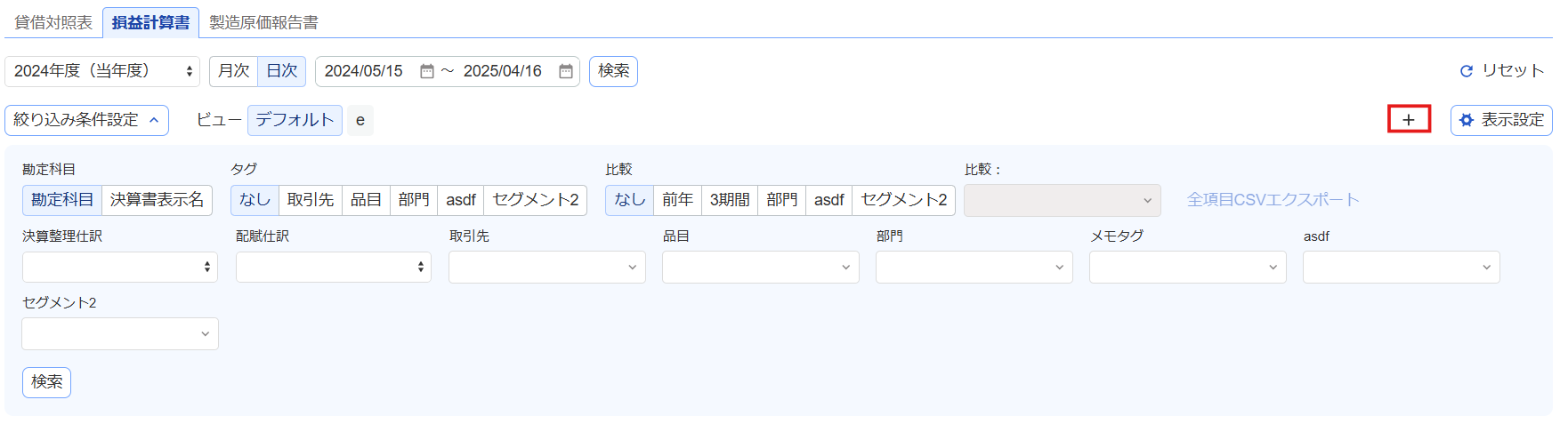Choose 決算書表示名 display option

click(x=157, y=200)
